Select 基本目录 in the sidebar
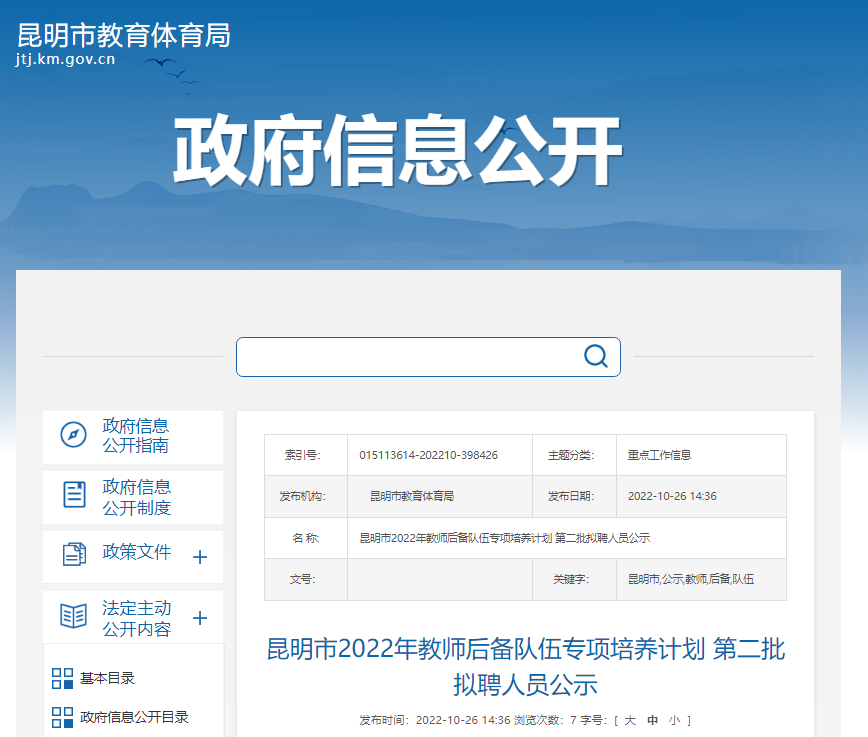Image resolution: width=868 pixels, height=737 pixels. (x=107, y=679)
